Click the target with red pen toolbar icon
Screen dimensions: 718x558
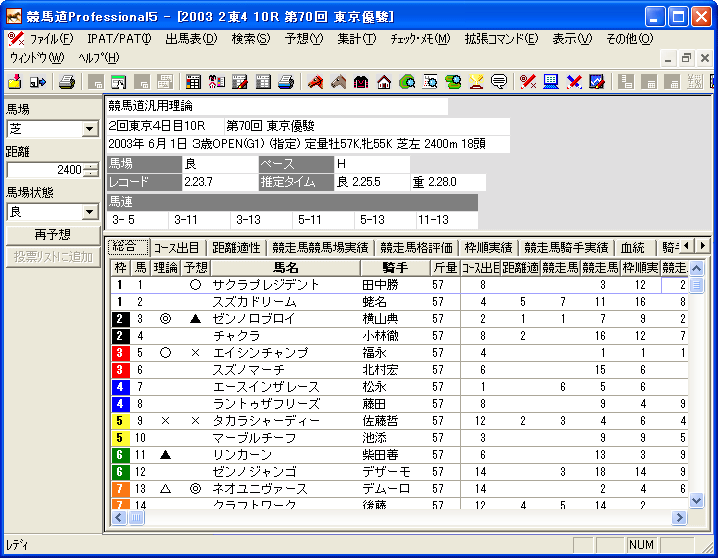(x=528, y=82)
